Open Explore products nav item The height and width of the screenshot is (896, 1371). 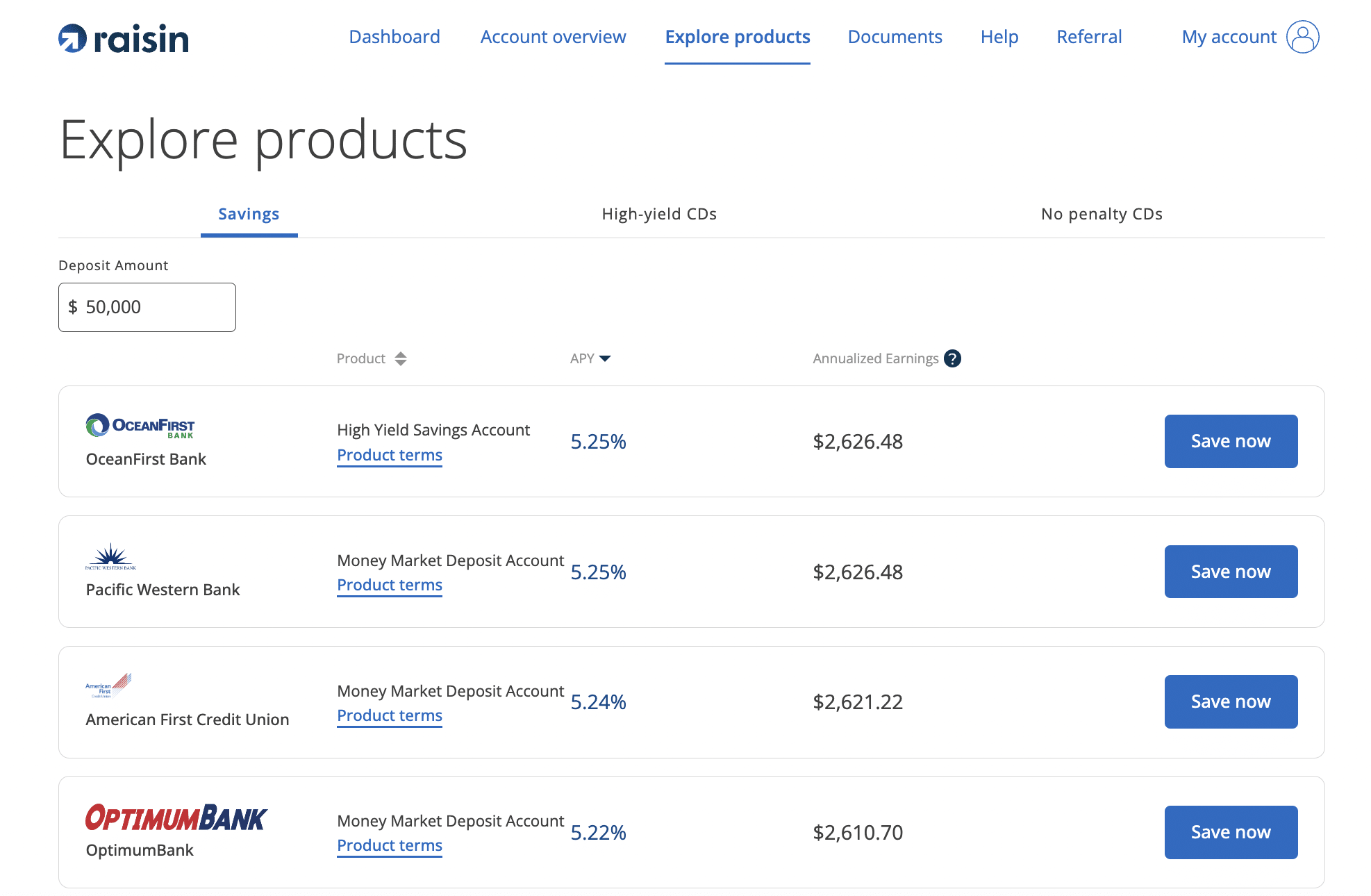[x=738, y=37]
